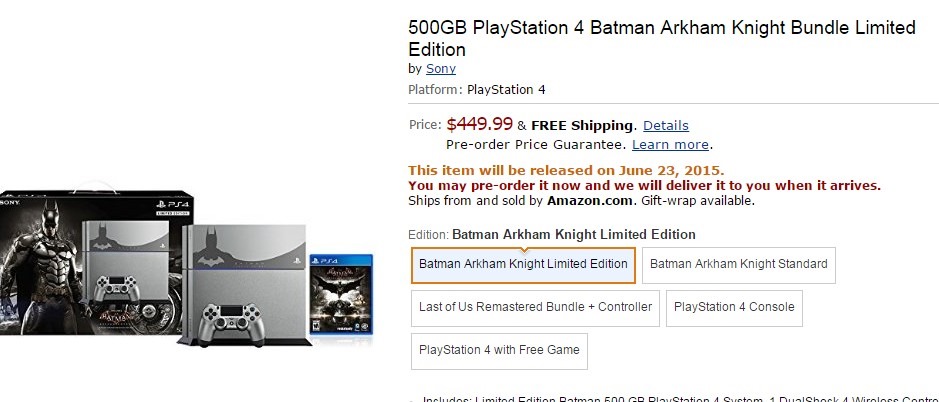The width and height of the screenshot is (939, 402).
Task: Click the $449.99 price
Action: (x=479, y=124)
